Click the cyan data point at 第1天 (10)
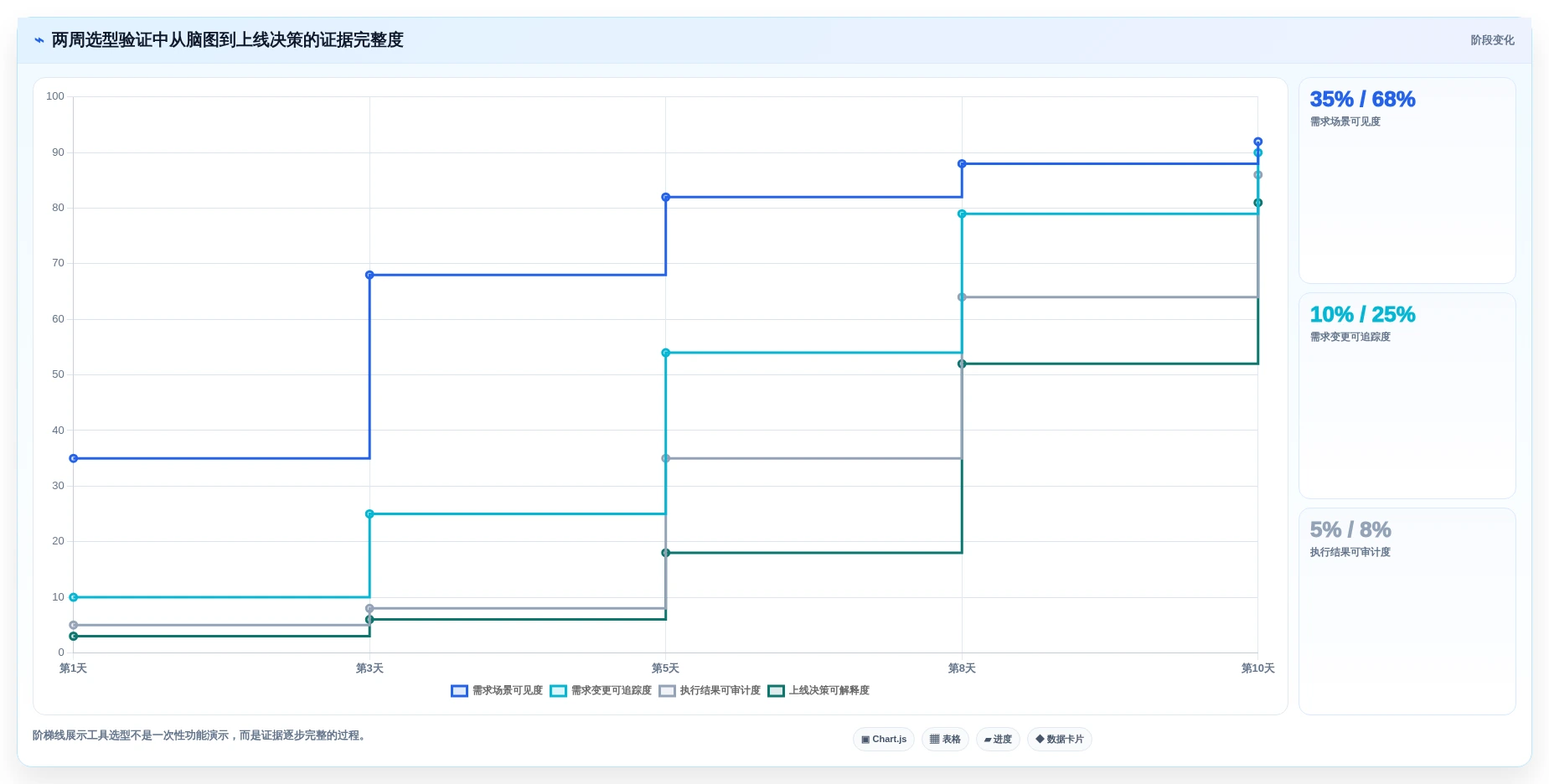The image size is (1549, 784). point(74,597)
